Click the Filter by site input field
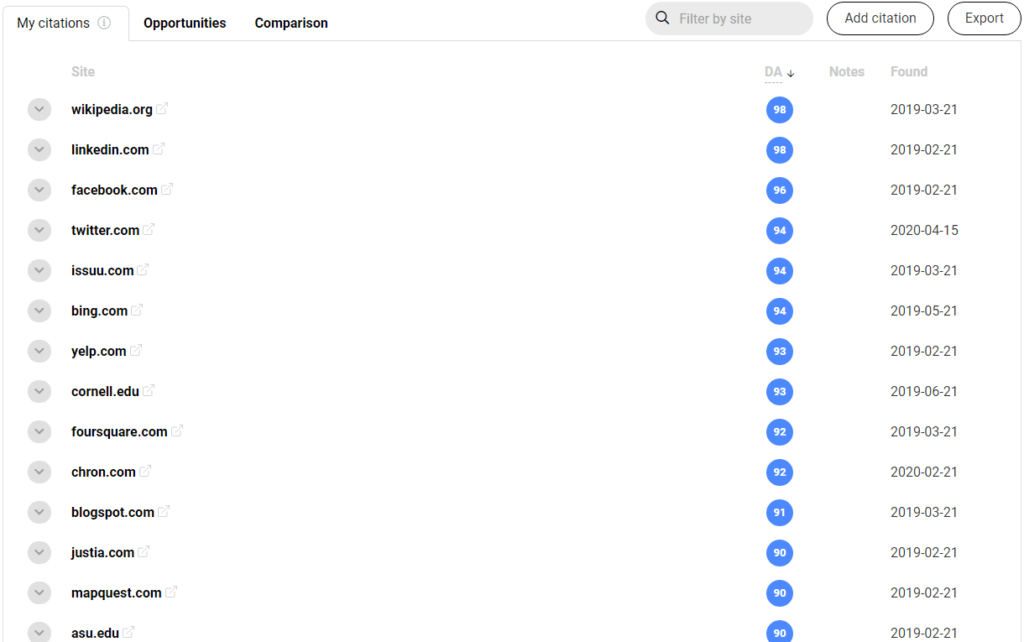The height and width of the screenshot is (642, 1024). 740,18
